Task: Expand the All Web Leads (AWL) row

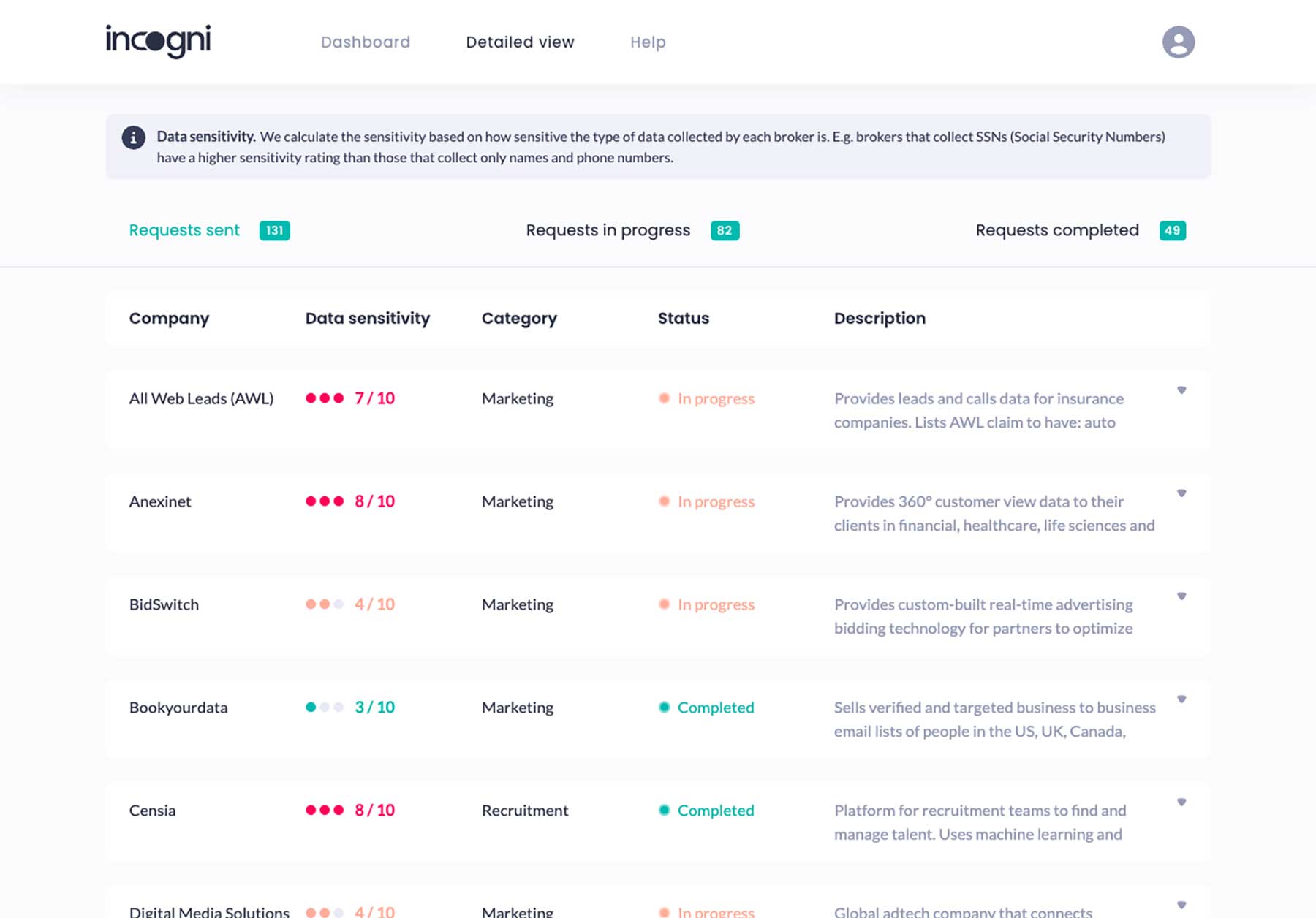Action: [1181, 390]
